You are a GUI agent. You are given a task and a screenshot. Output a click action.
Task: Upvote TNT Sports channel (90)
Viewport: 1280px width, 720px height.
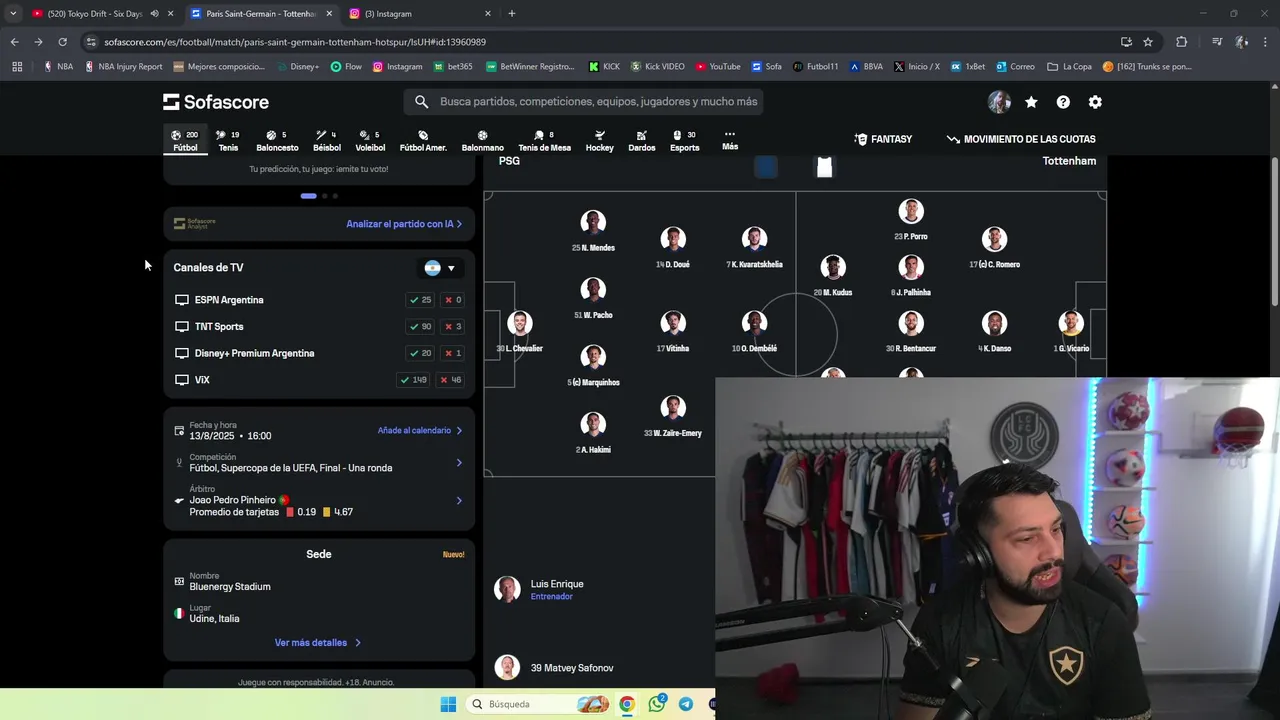[x=420, y=327]
